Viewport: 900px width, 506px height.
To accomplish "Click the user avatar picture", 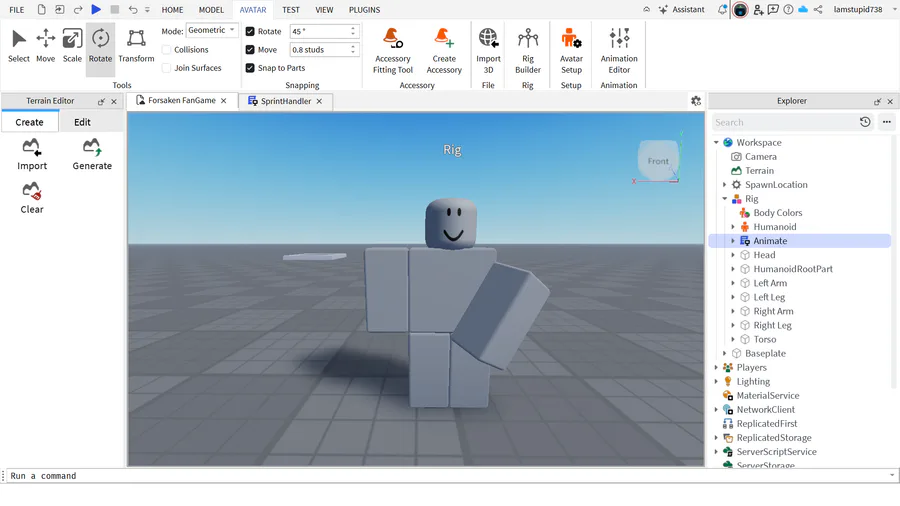I will pyautogui.click(x=740, y=9).
